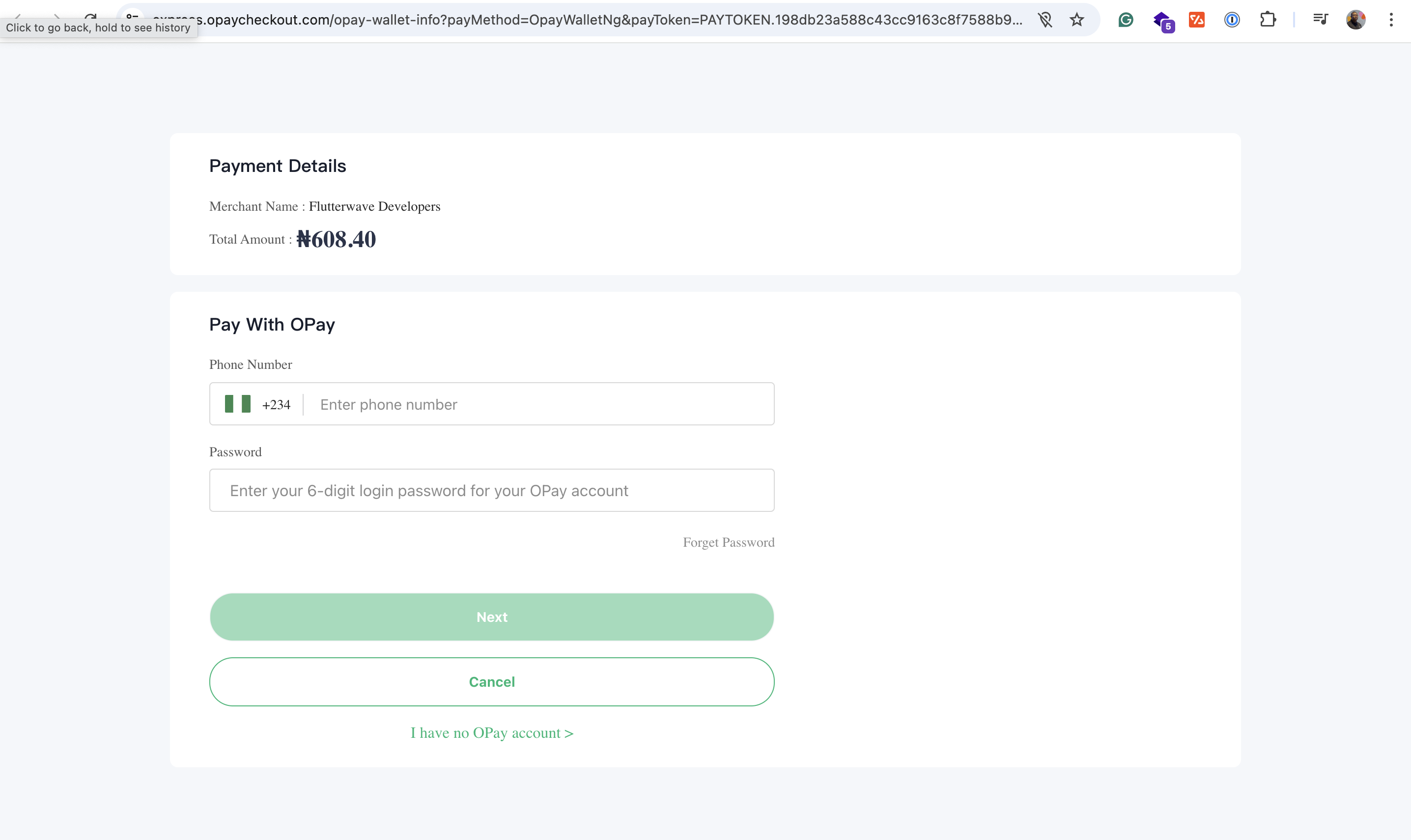Click the purple extension icon with badge 5
The height and width of the screenshot is (840, 1411).
click(1163, 21)
